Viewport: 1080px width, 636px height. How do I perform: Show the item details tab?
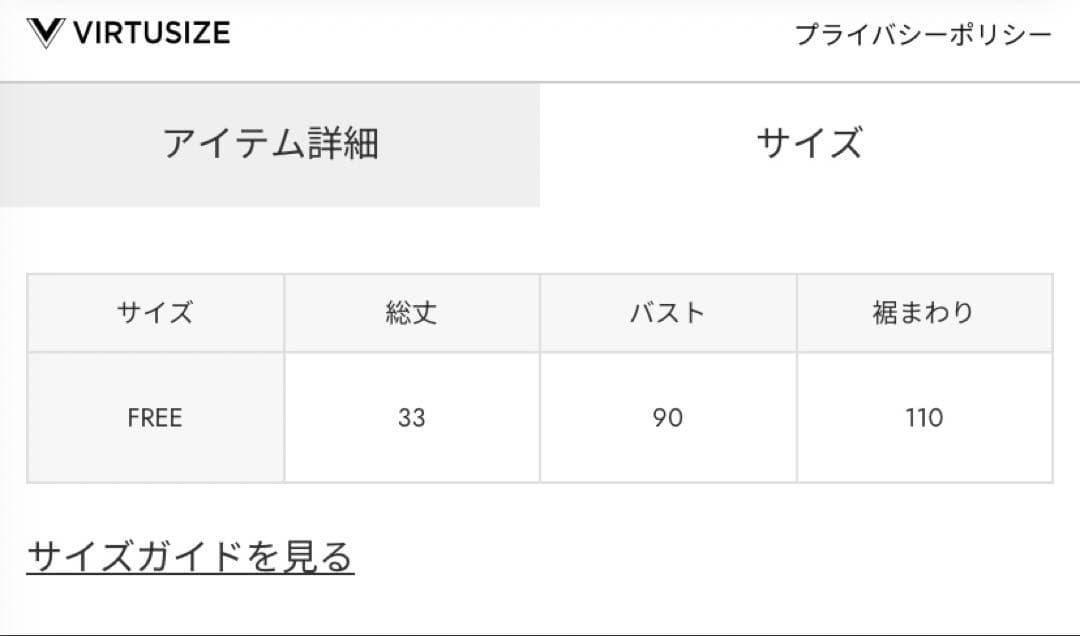(x=270, y=144)
